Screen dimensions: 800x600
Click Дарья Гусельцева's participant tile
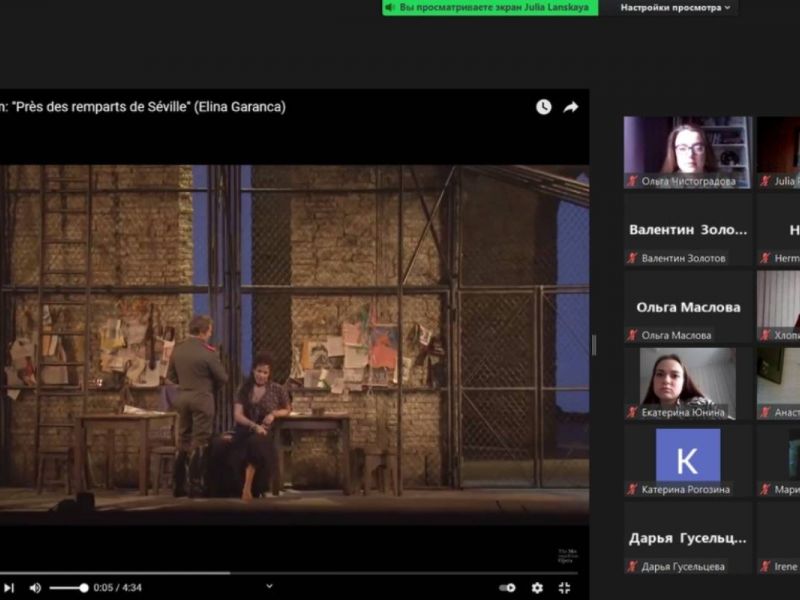click(688, 538)
